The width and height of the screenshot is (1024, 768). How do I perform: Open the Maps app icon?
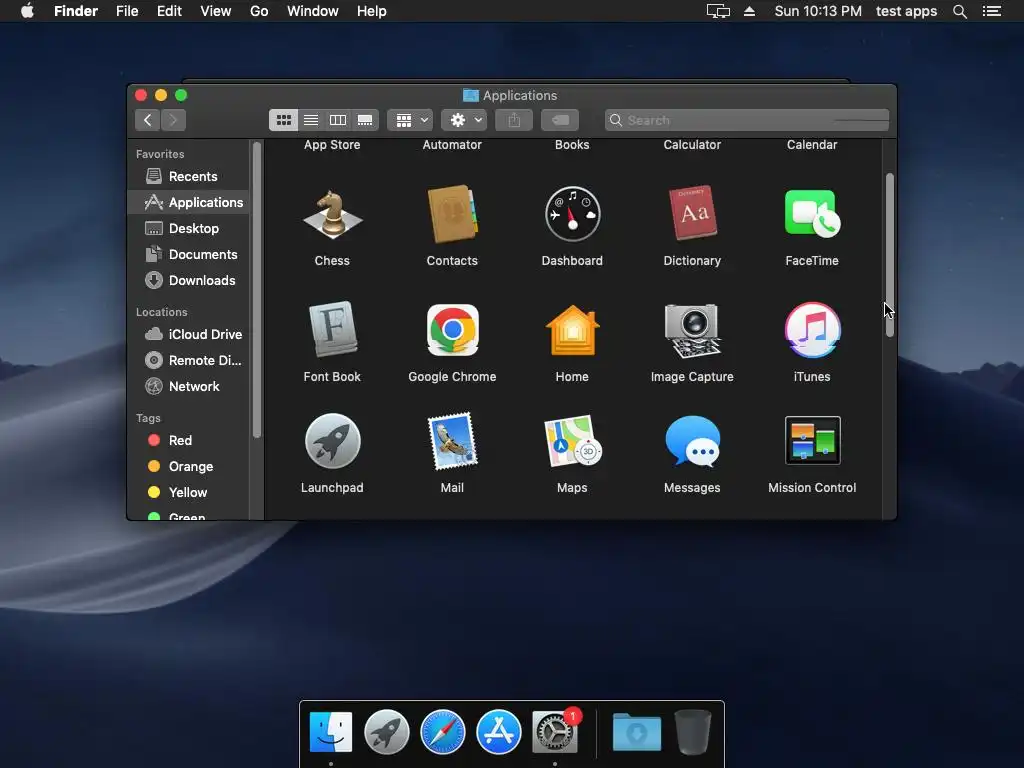pyautogui.click(x=572, y=441)
